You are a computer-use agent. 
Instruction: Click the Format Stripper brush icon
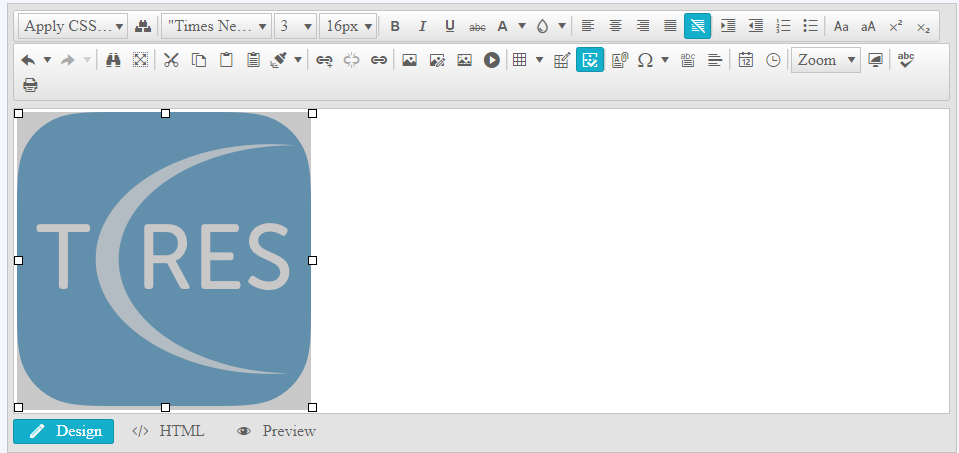[x=279, y=60]
